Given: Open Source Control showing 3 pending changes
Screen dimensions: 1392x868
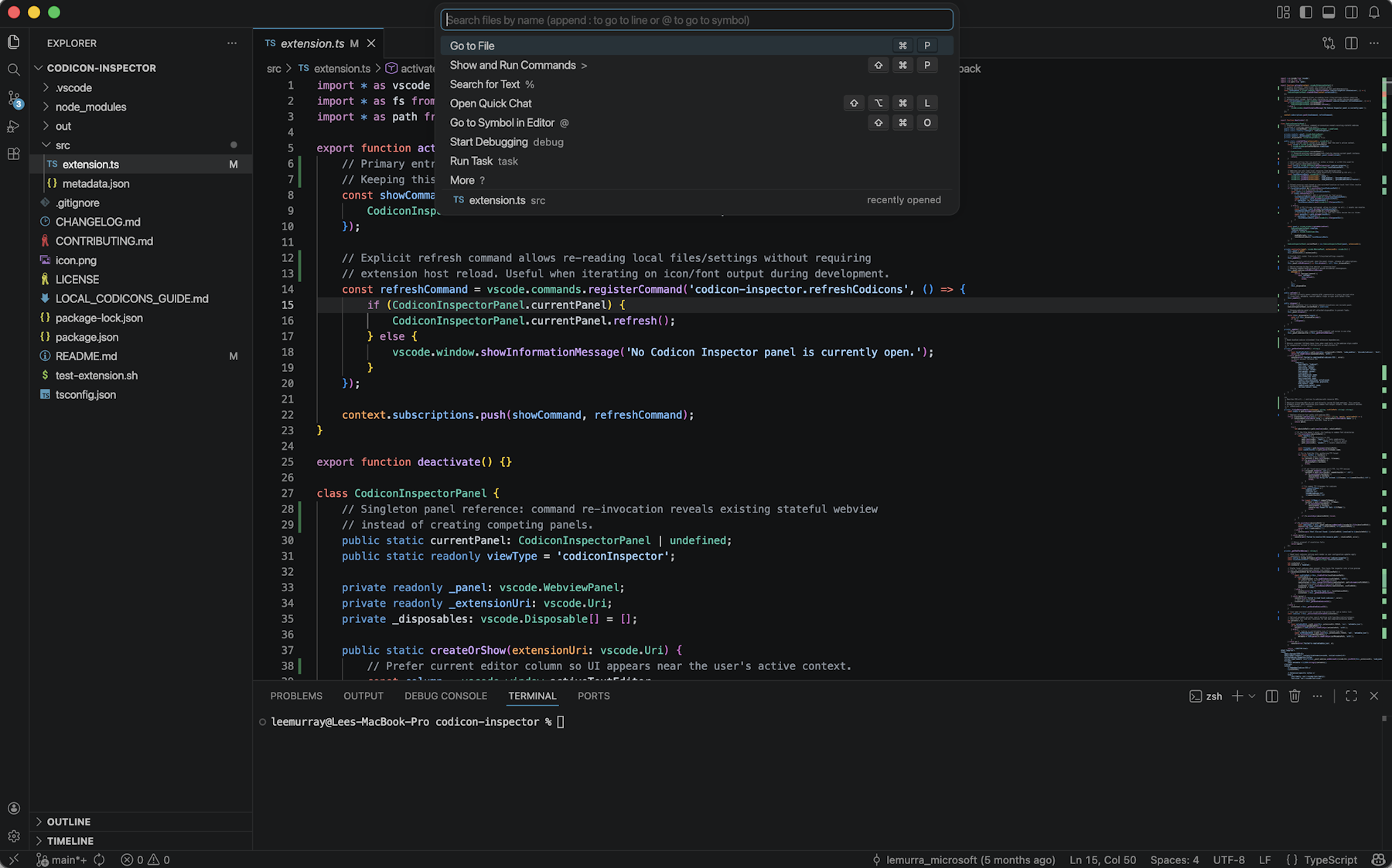Looking at the screenshot, I should tap(13, 100).
